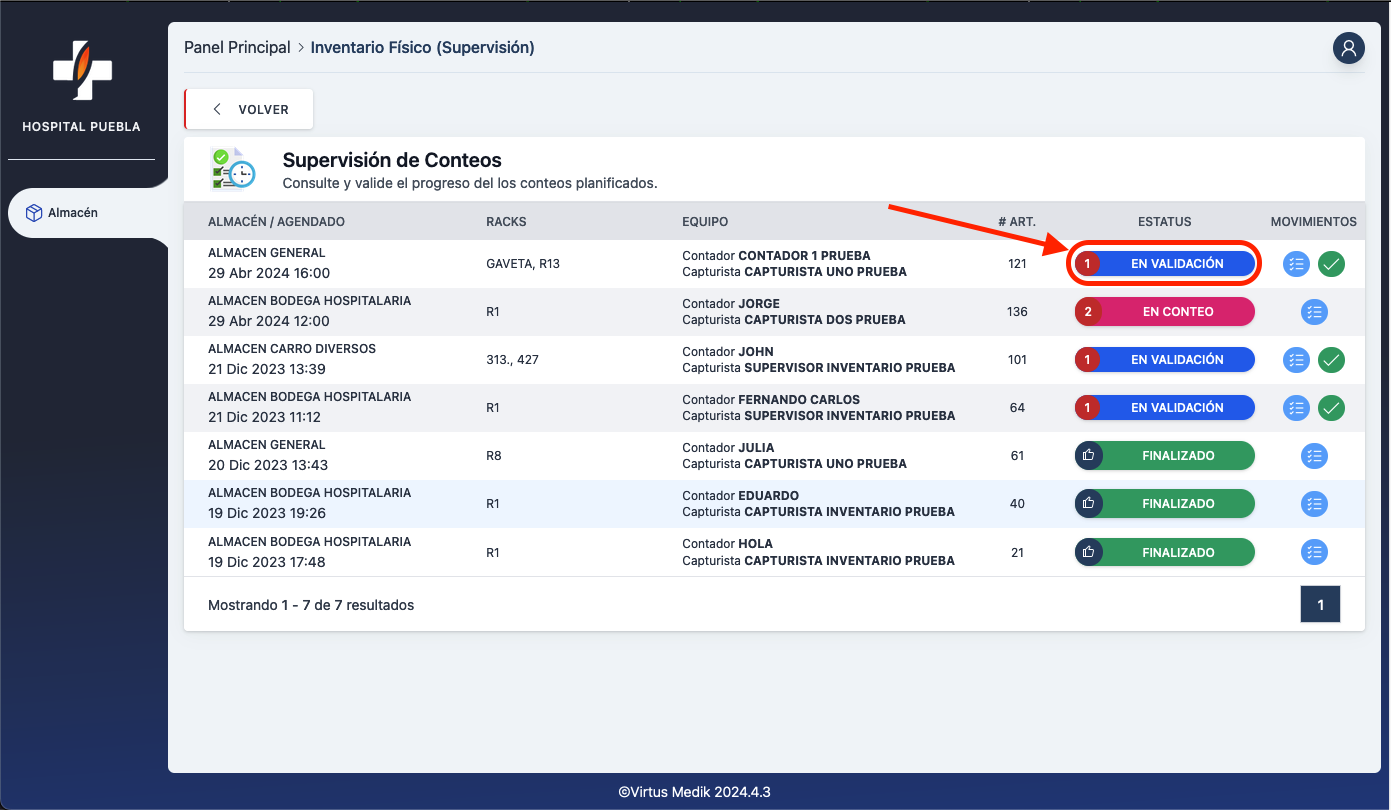This screenshot has width=1391, height=810.
Task: Open movements list for 29 Abr 16:00 row
Action: 1296,264
